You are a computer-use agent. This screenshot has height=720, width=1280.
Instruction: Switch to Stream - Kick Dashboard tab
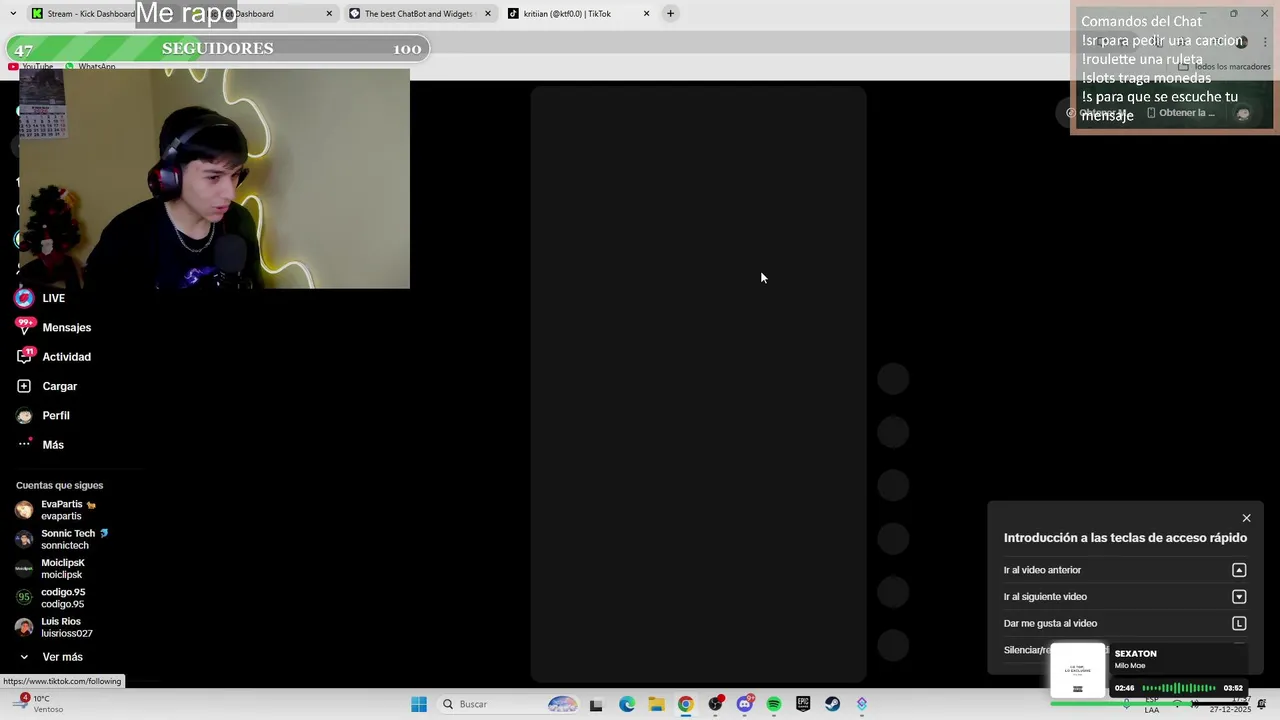82,14
